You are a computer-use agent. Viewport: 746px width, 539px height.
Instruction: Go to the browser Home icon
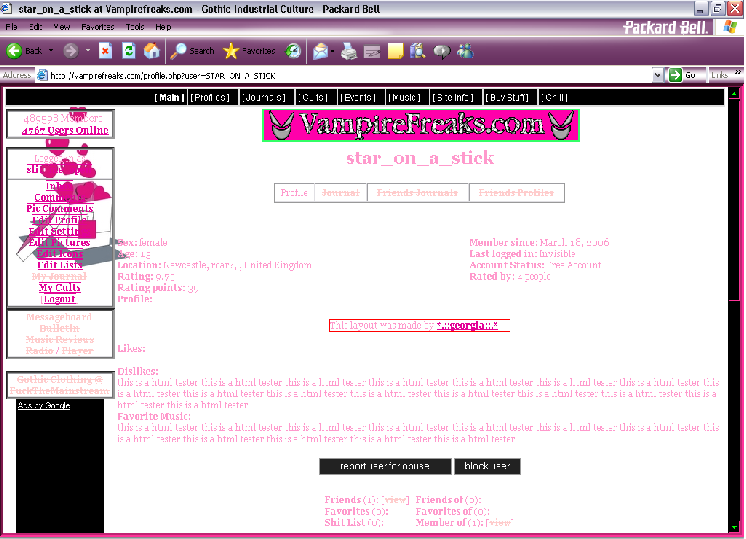pyautogui.click(x=151, y=50)
